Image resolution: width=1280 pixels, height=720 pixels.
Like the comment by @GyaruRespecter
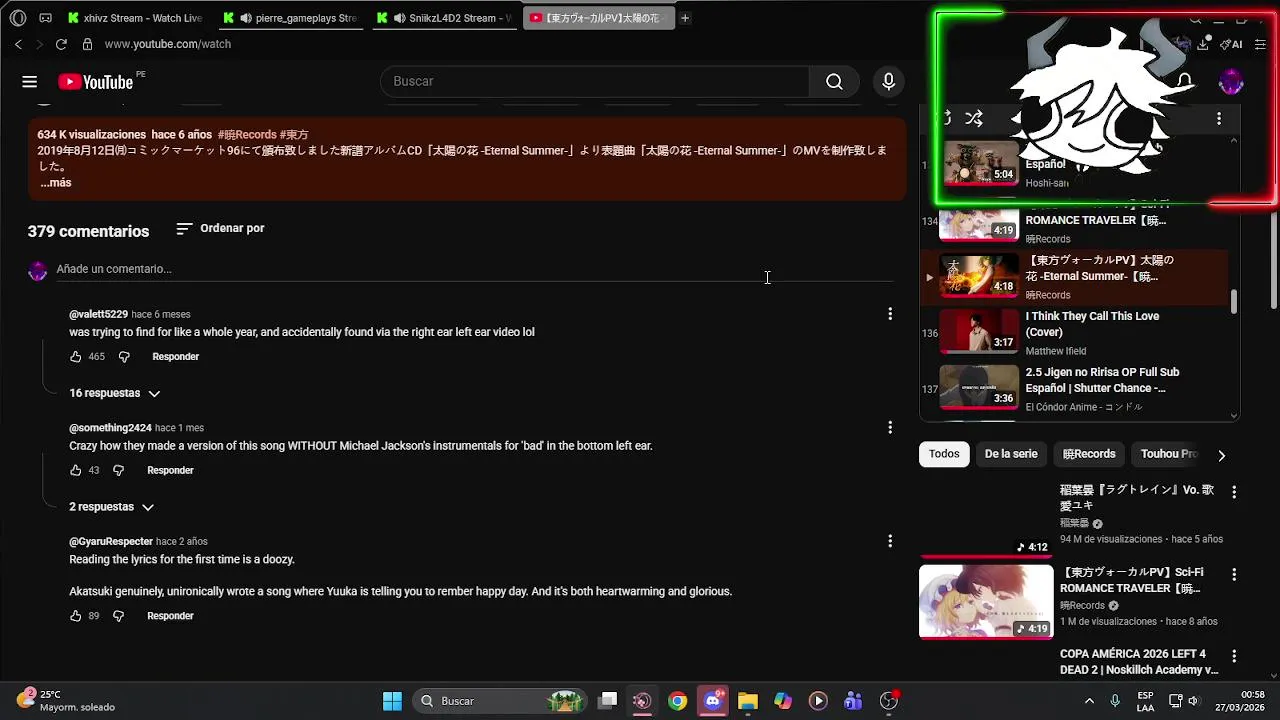pyautogui.click(x=76, y=616)
